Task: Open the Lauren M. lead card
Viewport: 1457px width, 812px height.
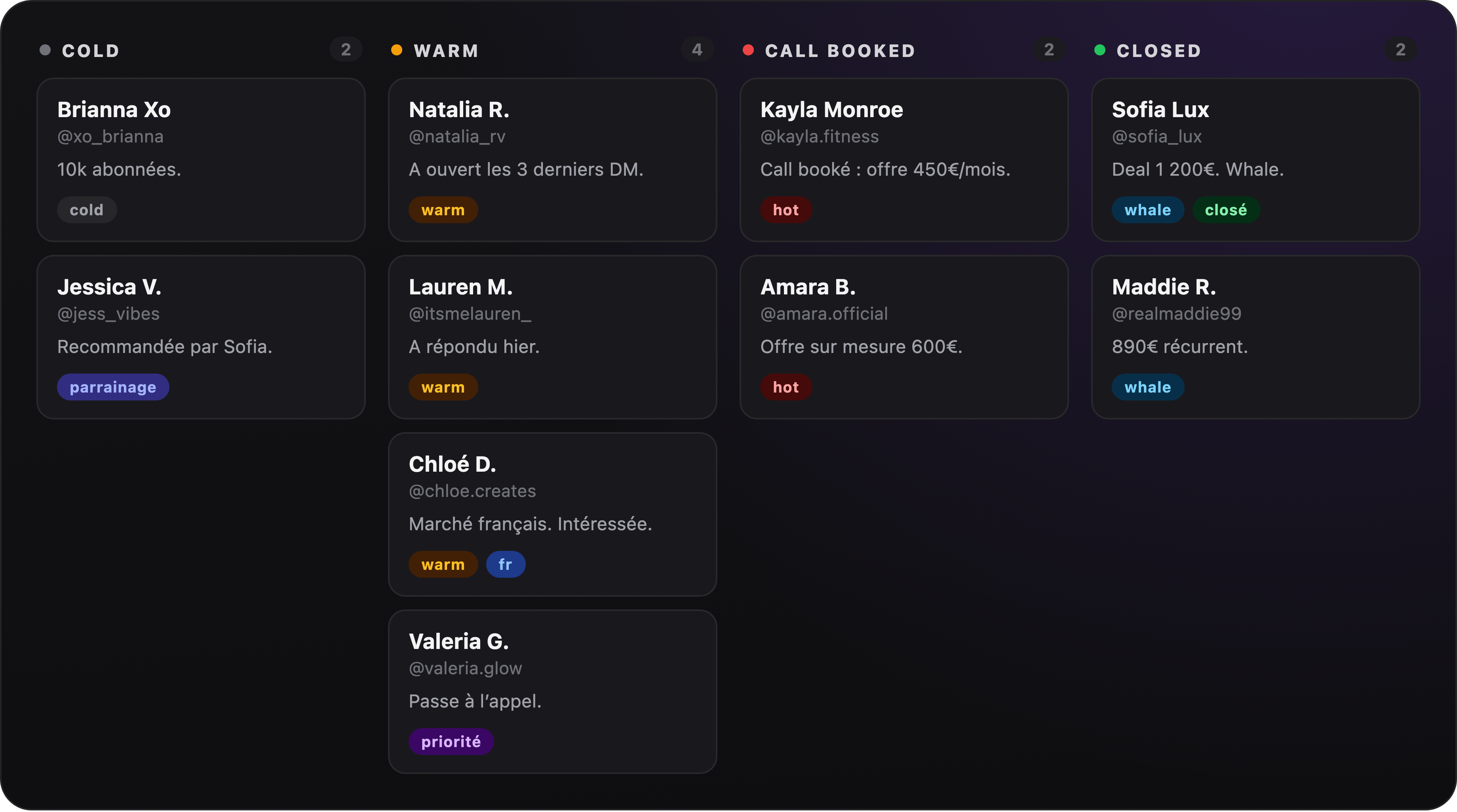Action: tap(553, 338)
